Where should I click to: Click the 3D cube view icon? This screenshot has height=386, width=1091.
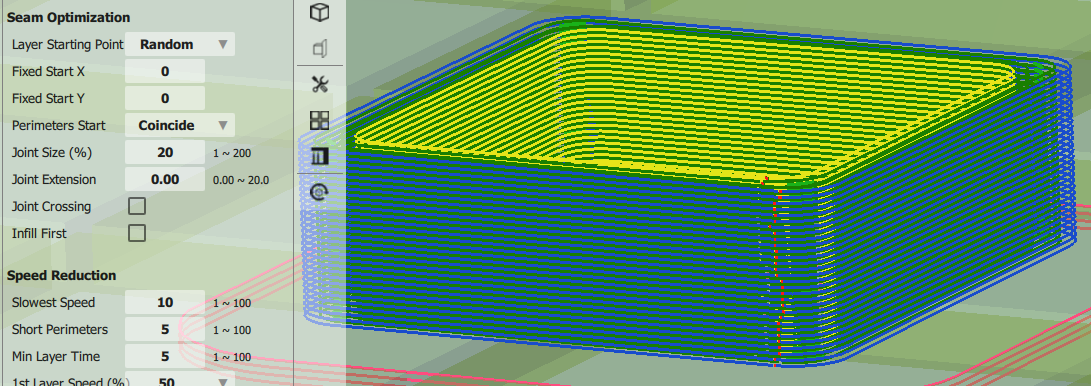[x=319, y=13]
